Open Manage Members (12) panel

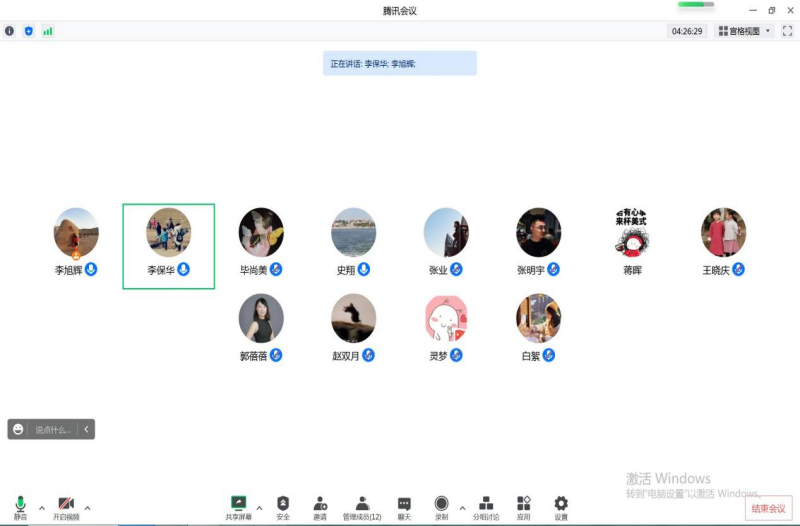[362, 508]
